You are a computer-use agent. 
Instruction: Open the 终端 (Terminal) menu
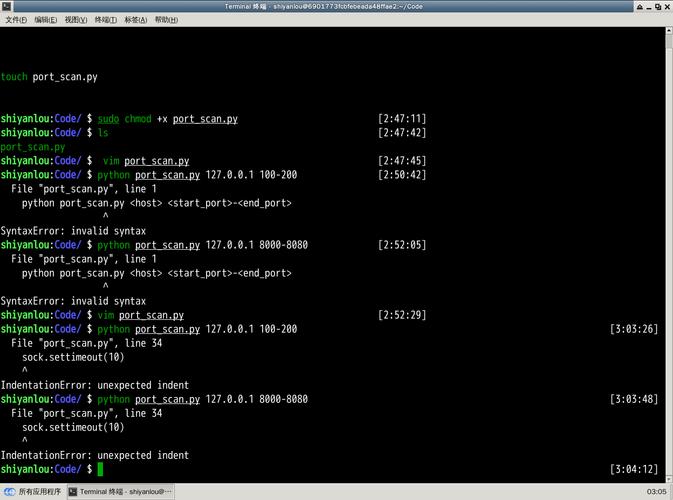105,20
